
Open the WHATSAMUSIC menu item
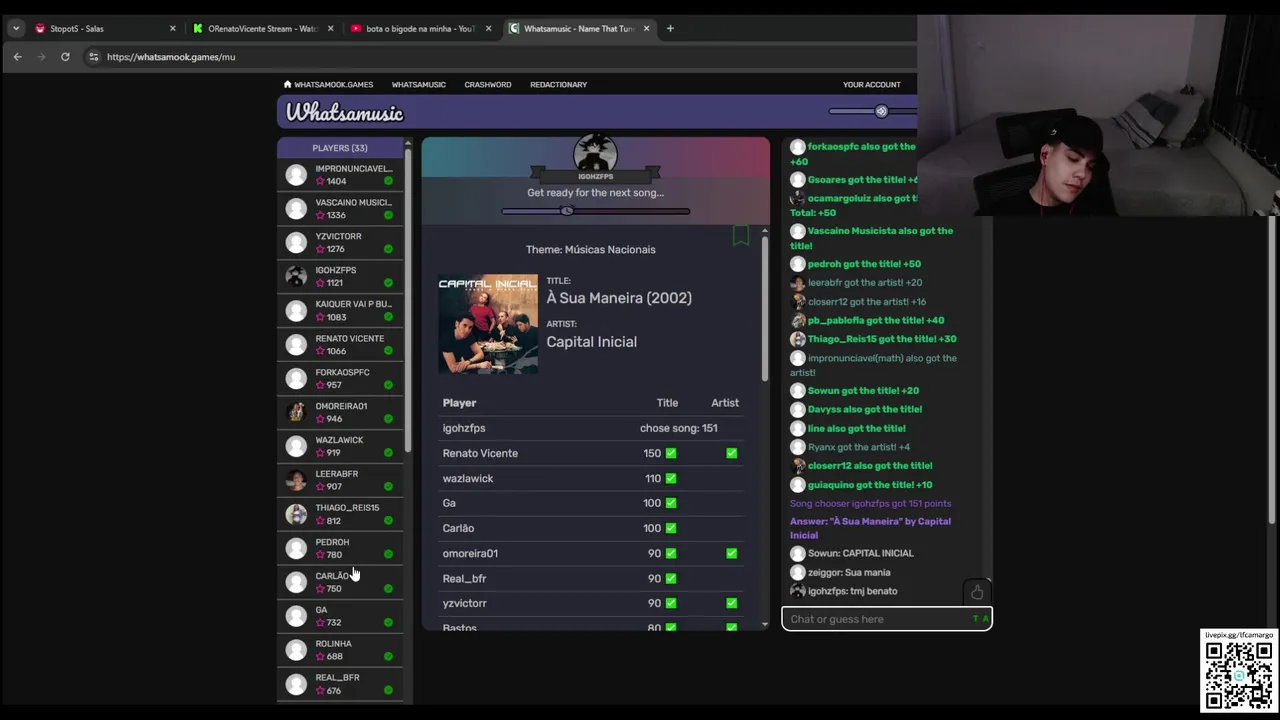point(418,84)
